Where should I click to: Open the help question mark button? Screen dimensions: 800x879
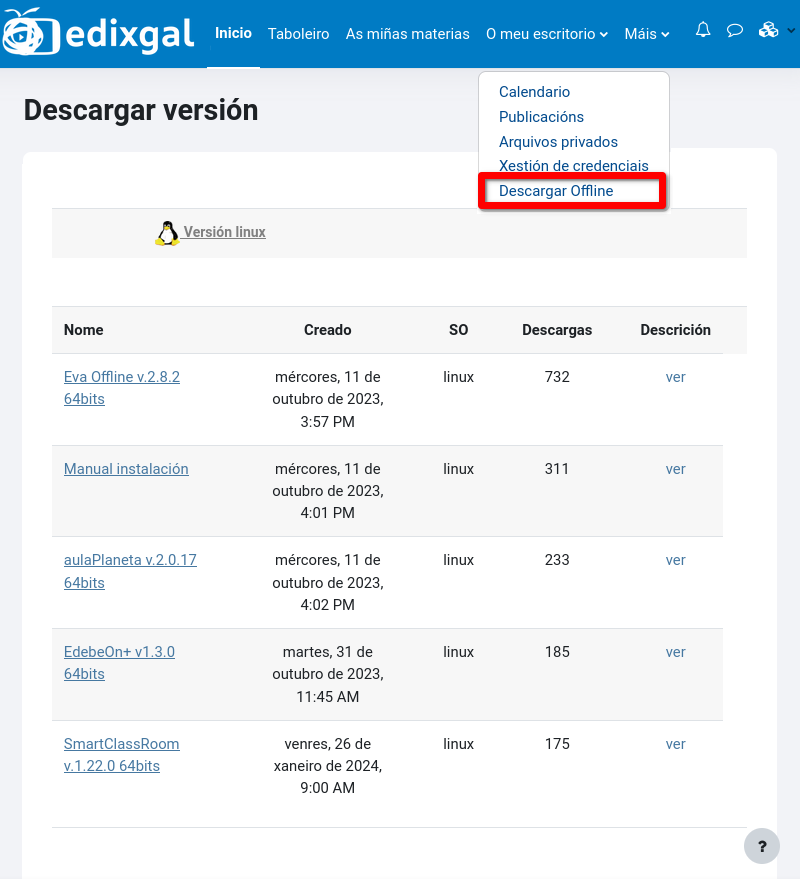point(762,845)
